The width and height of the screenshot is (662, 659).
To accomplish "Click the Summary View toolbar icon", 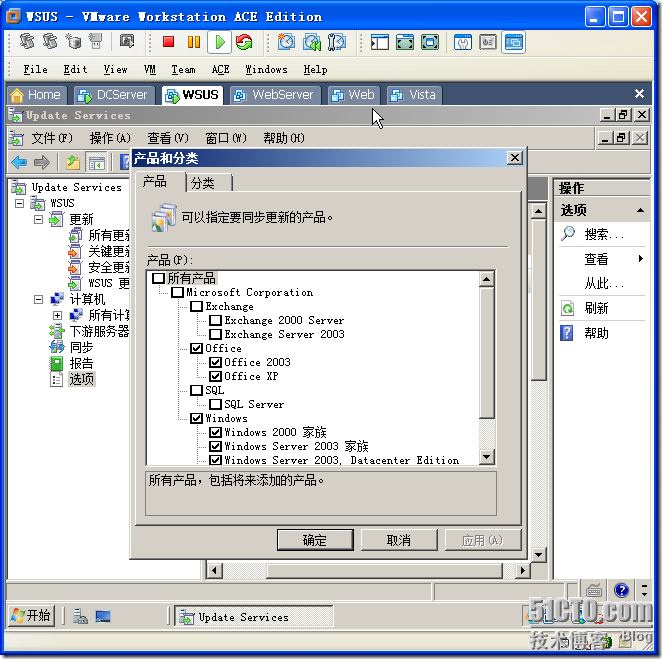I will (463, 42).
